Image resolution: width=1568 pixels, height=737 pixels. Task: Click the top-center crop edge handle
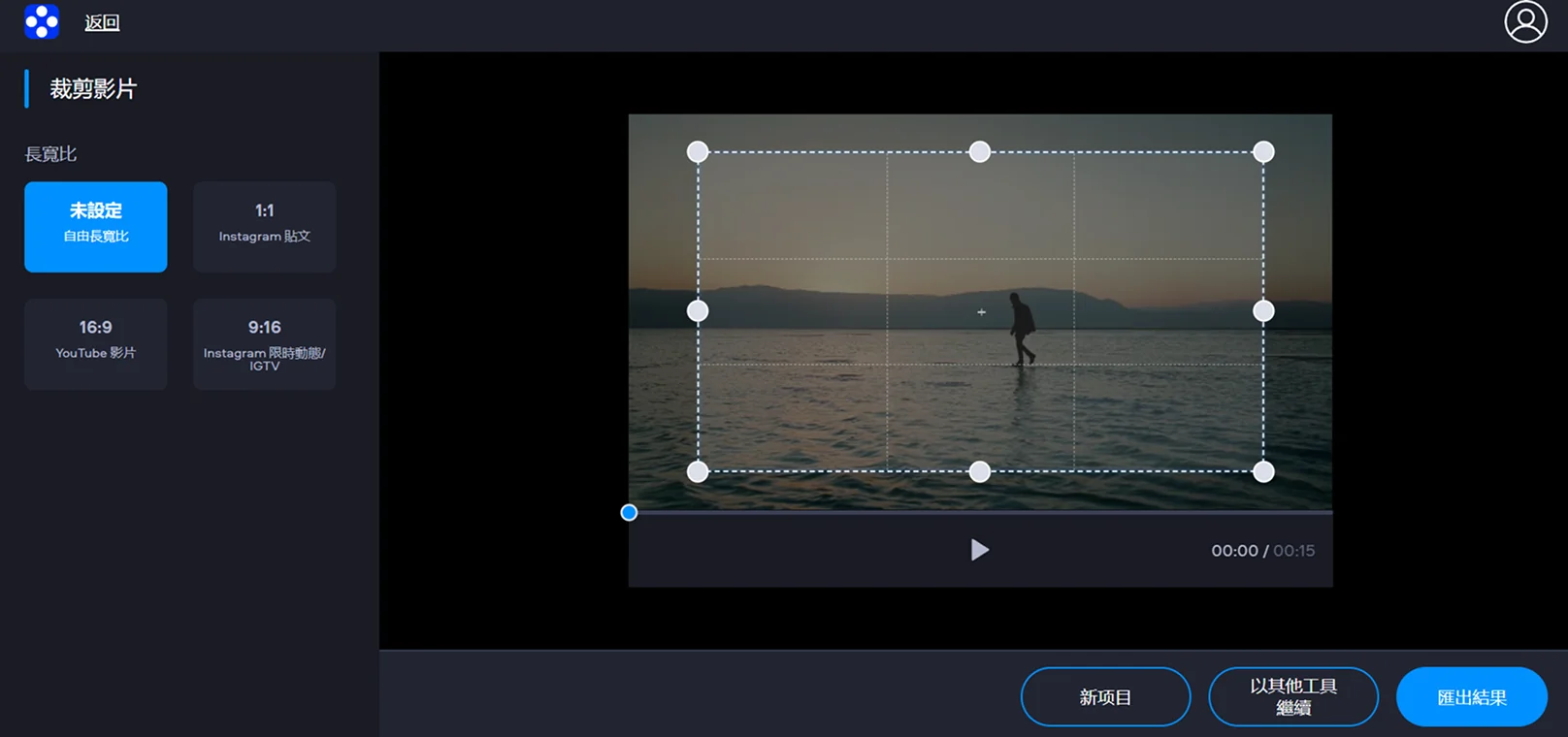(x=980, y=152)
